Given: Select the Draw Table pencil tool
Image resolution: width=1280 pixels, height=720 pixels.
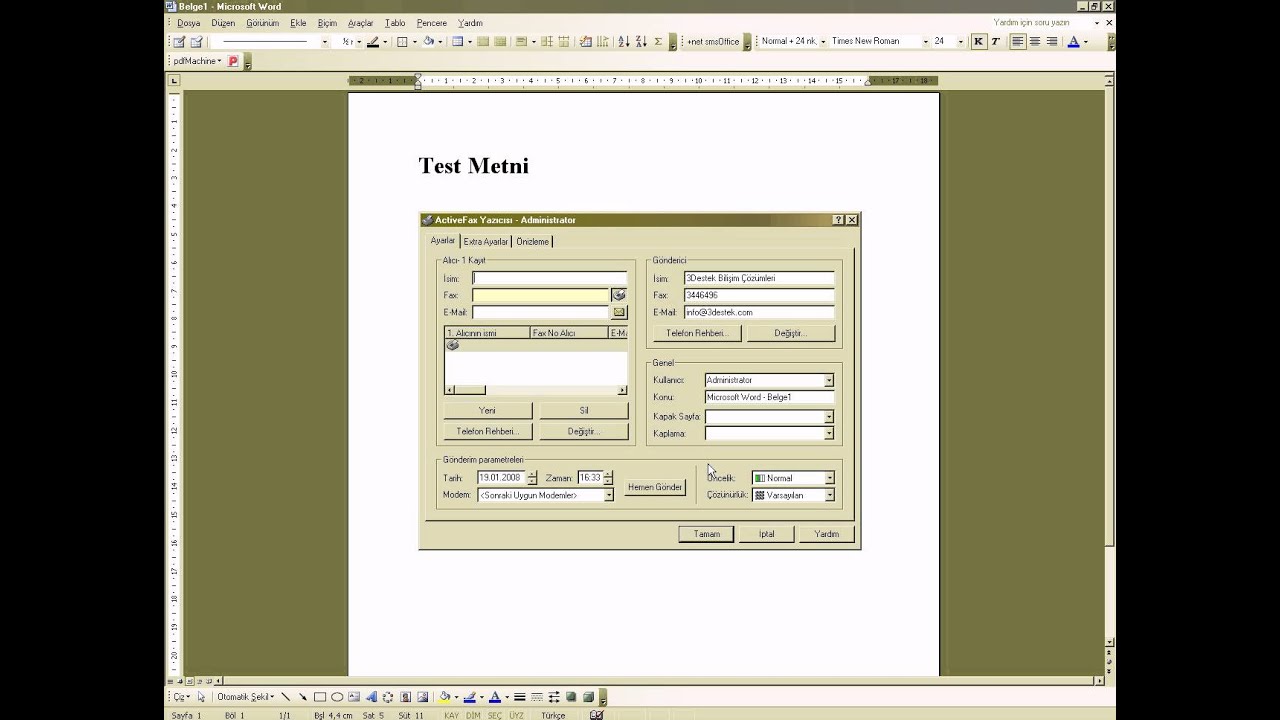Looking at the screenshot, I should pos(179,42).
